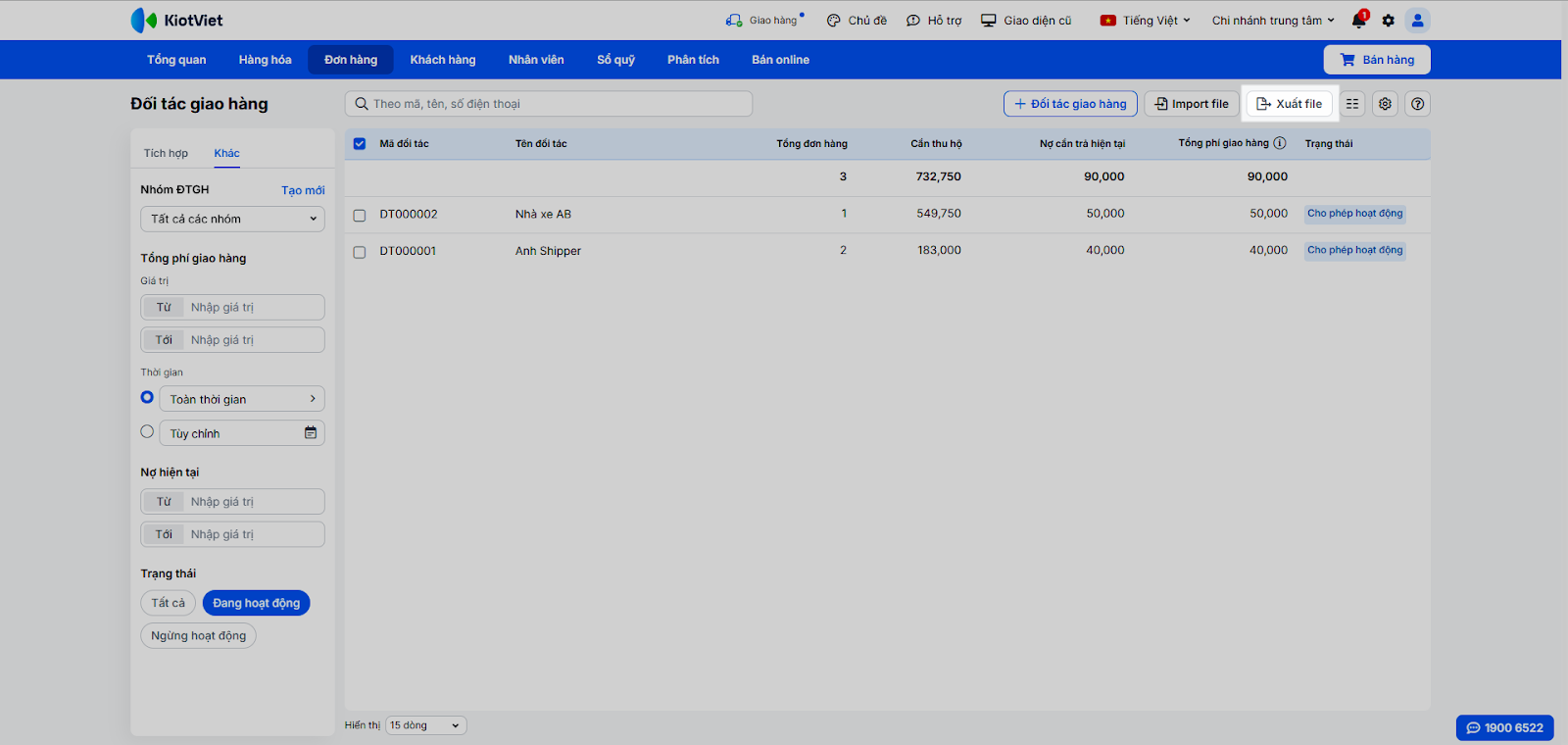Filter status by Tất cả
The image size is (1568, 745).
click(x=168, y=603)
